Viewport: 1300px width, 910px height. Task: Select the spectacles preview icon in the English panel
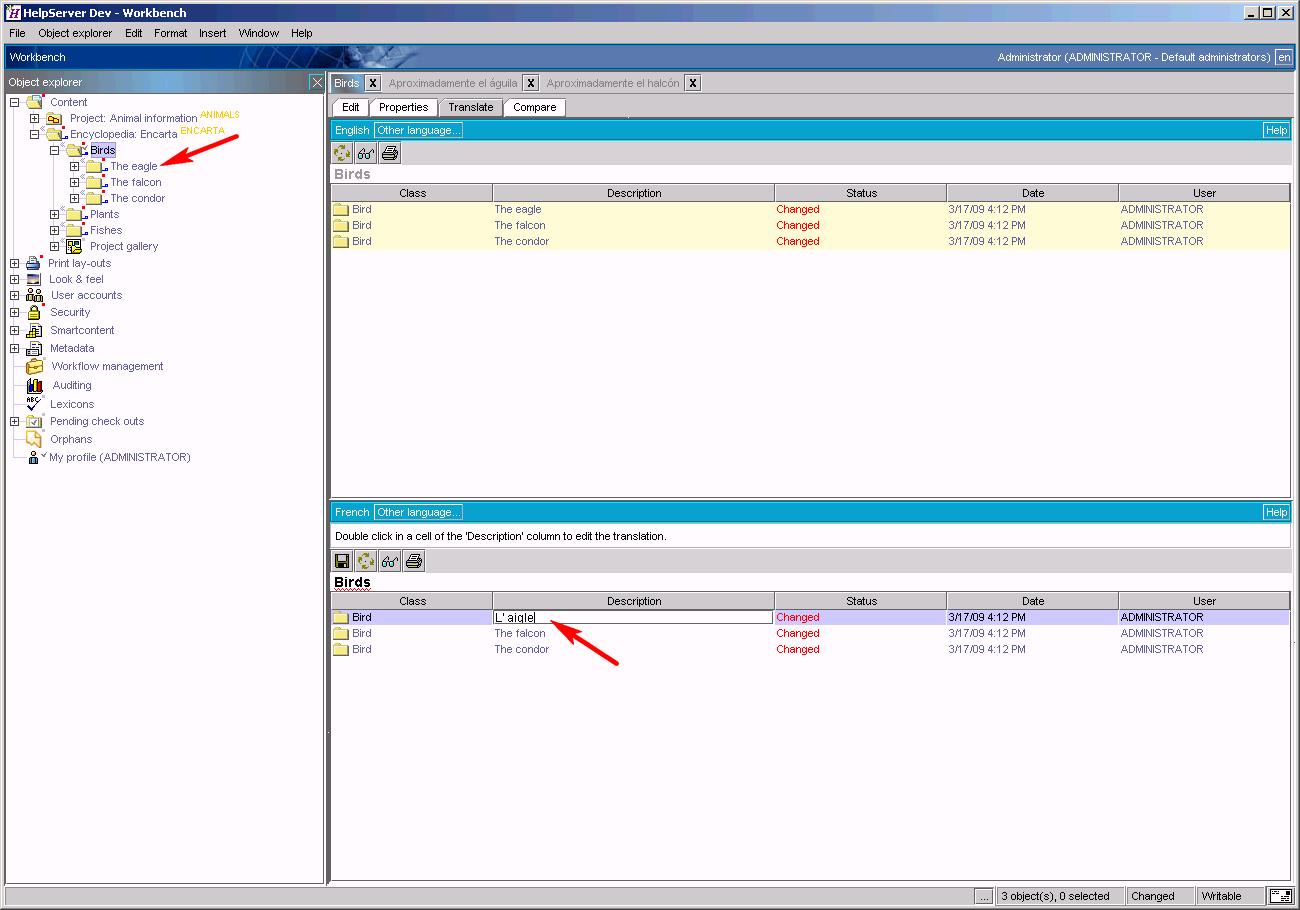point(365,152)
